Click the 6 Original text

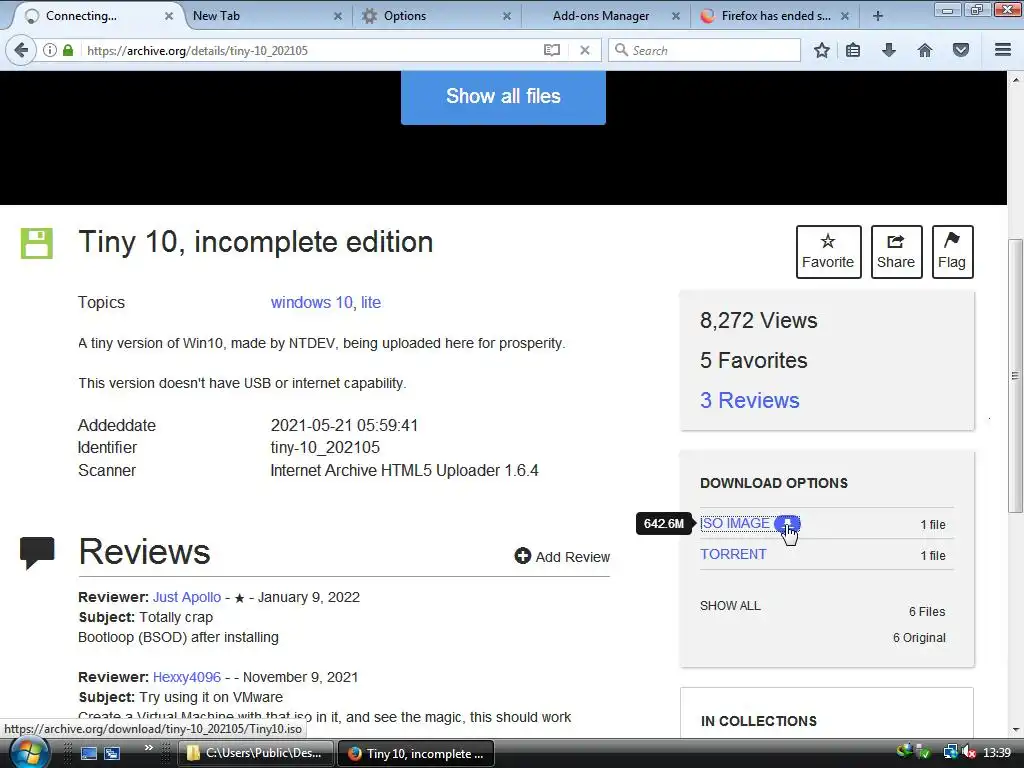point(919,638)
